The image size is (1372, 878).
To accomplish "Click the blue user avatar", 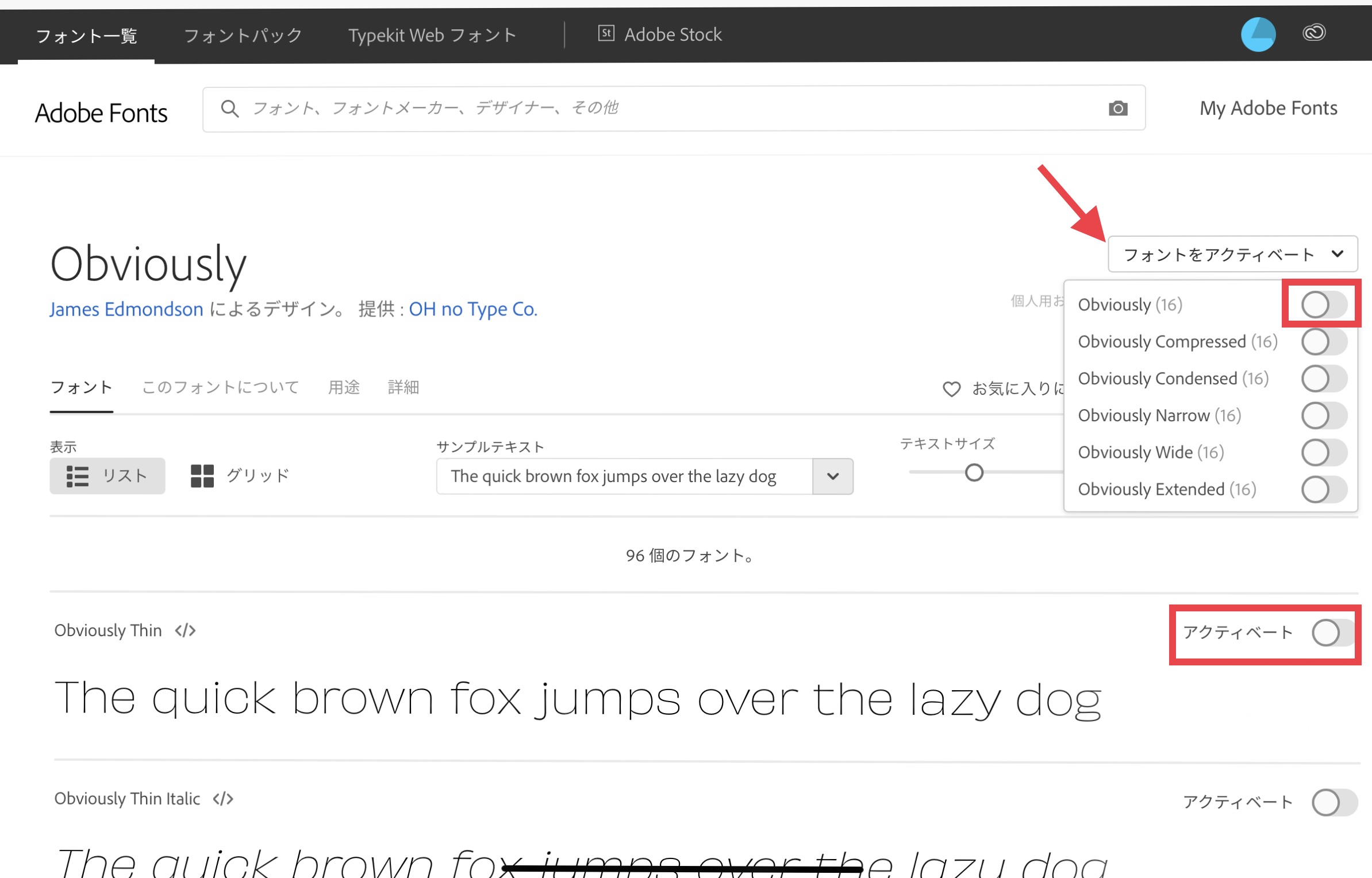I will coord(1258,34).
